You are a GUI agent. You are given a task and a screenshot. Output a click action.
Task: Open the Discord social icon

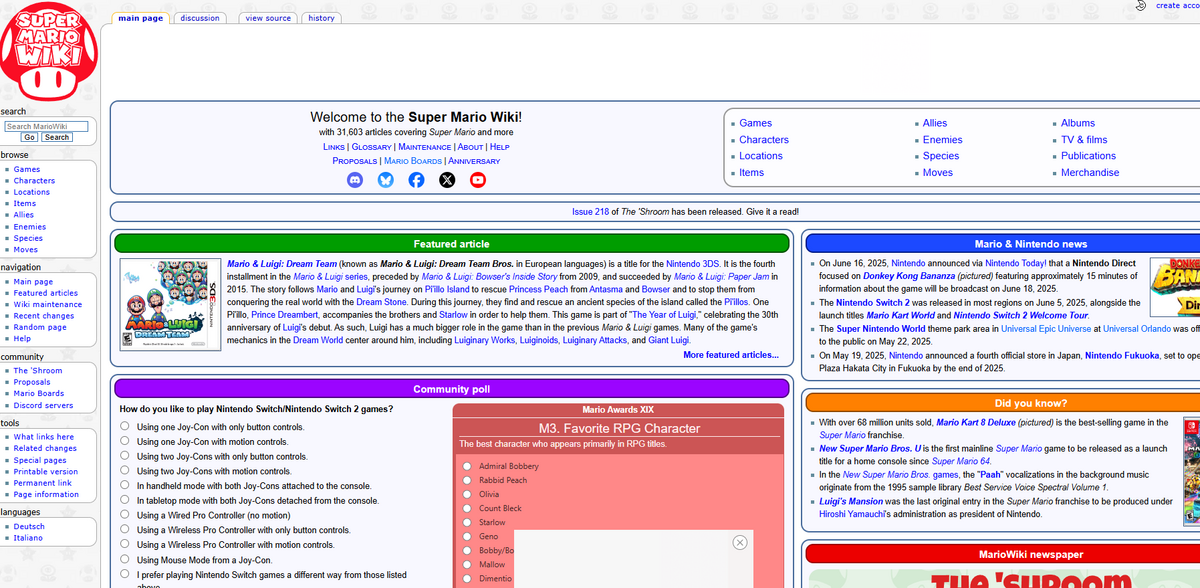355,180
